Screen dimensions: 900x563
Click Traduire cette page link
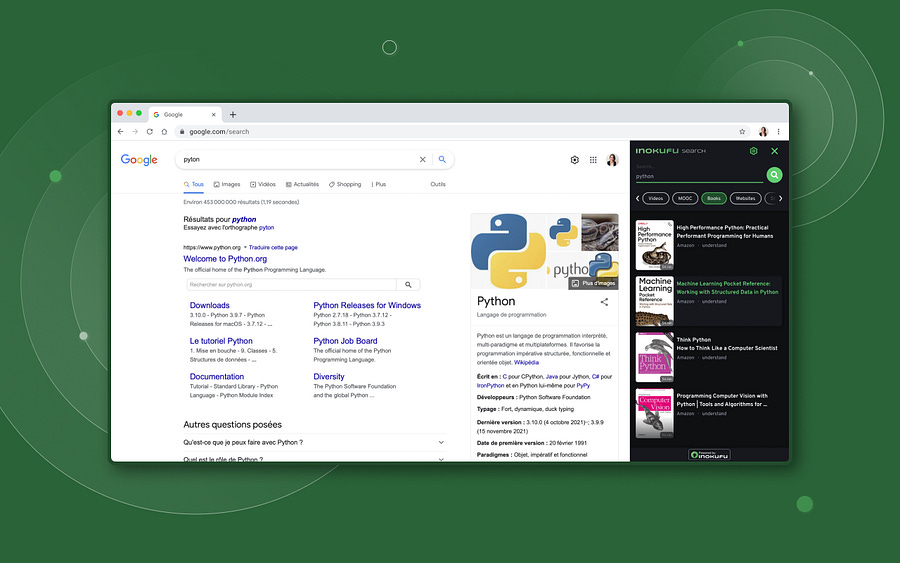click(x=273, y=247)
